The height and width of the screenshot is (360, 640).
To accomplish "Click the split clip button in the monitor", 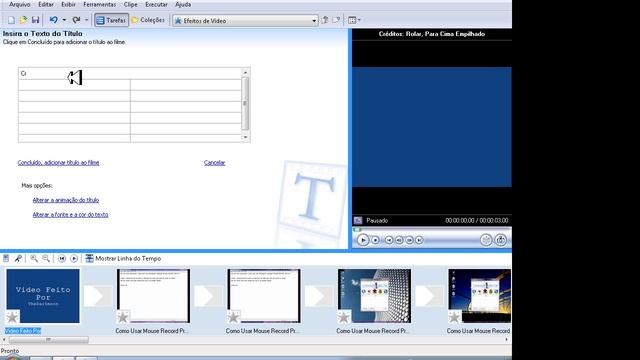I will click(x=486, y=240).
